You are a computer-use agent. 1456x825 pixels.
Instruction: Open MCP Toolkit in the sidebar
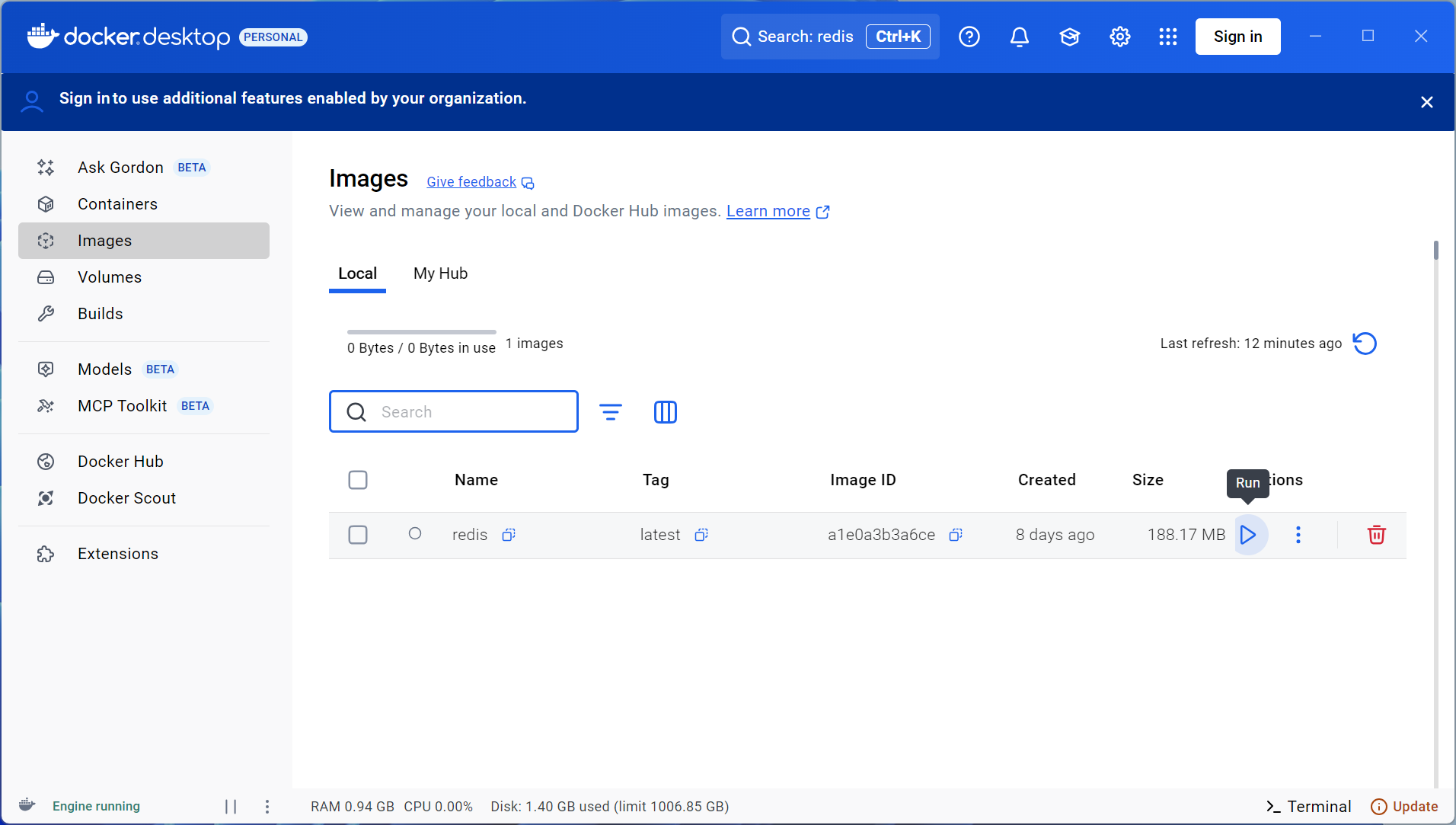click(x=144, y=406)
